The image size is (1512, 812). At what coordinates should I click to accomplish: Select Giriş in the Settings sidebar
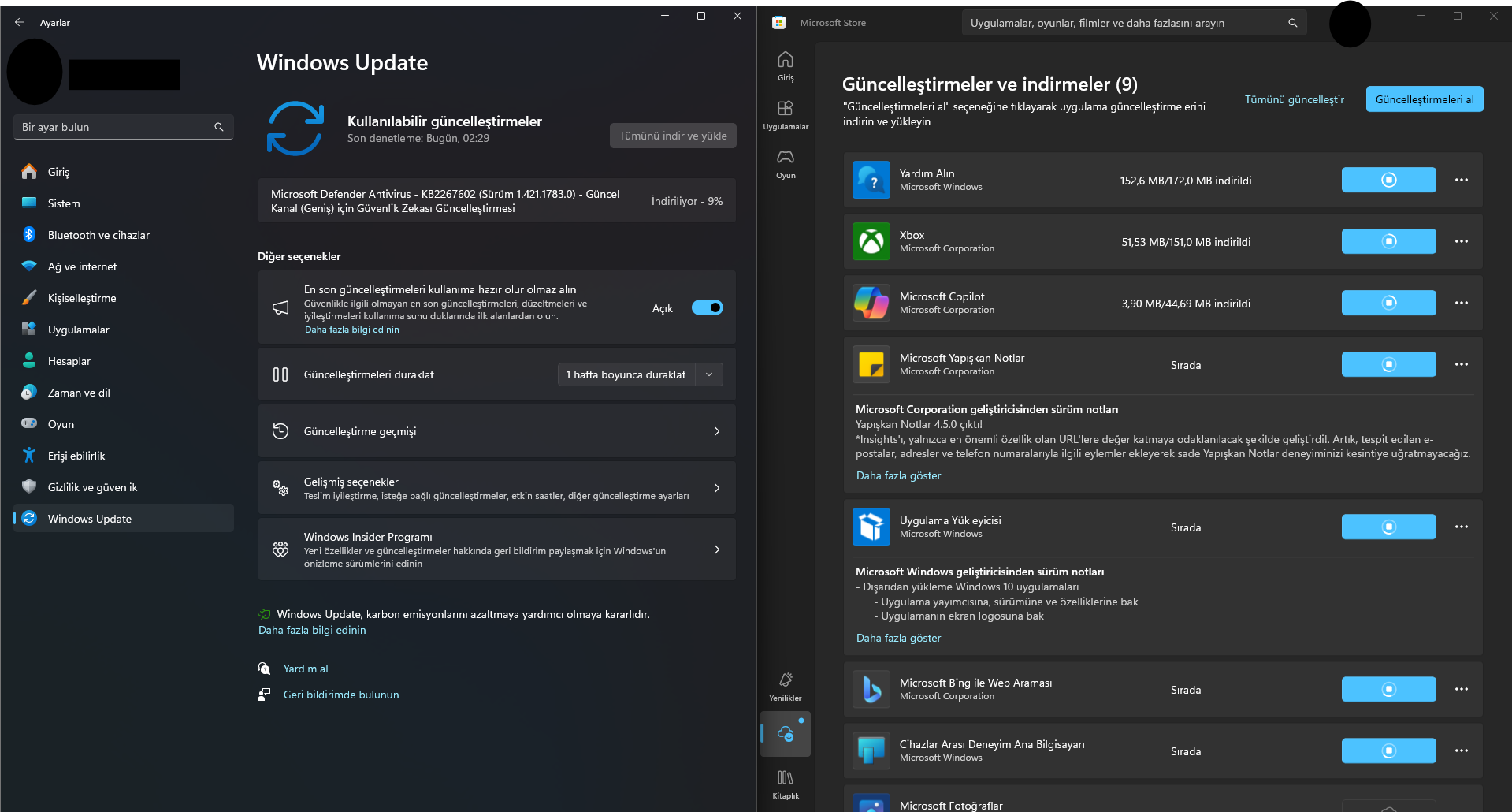[x=124, y=172]
